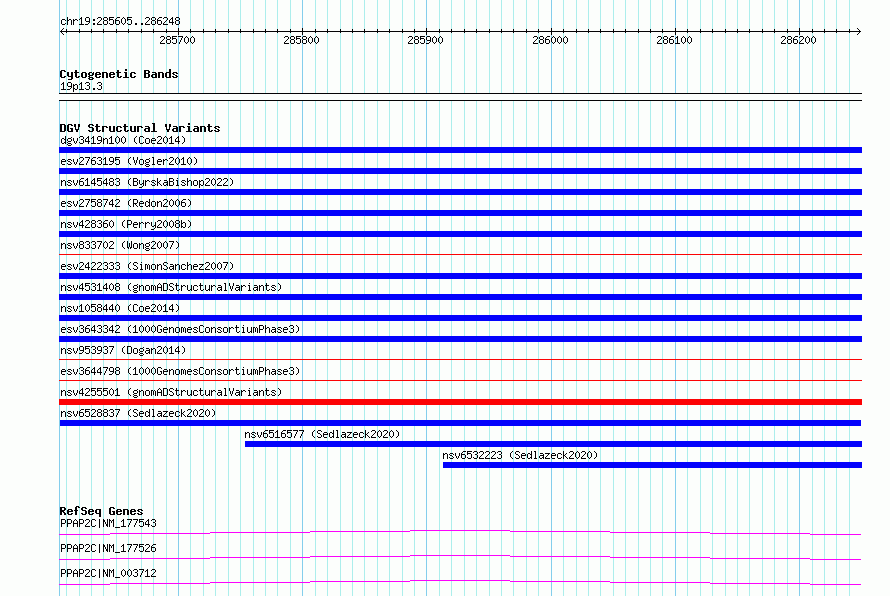The width and height of the screenshot is (890, 596).
Task: Select esv2763195 (Vogler2010) variant label
Action: (129, 161)
